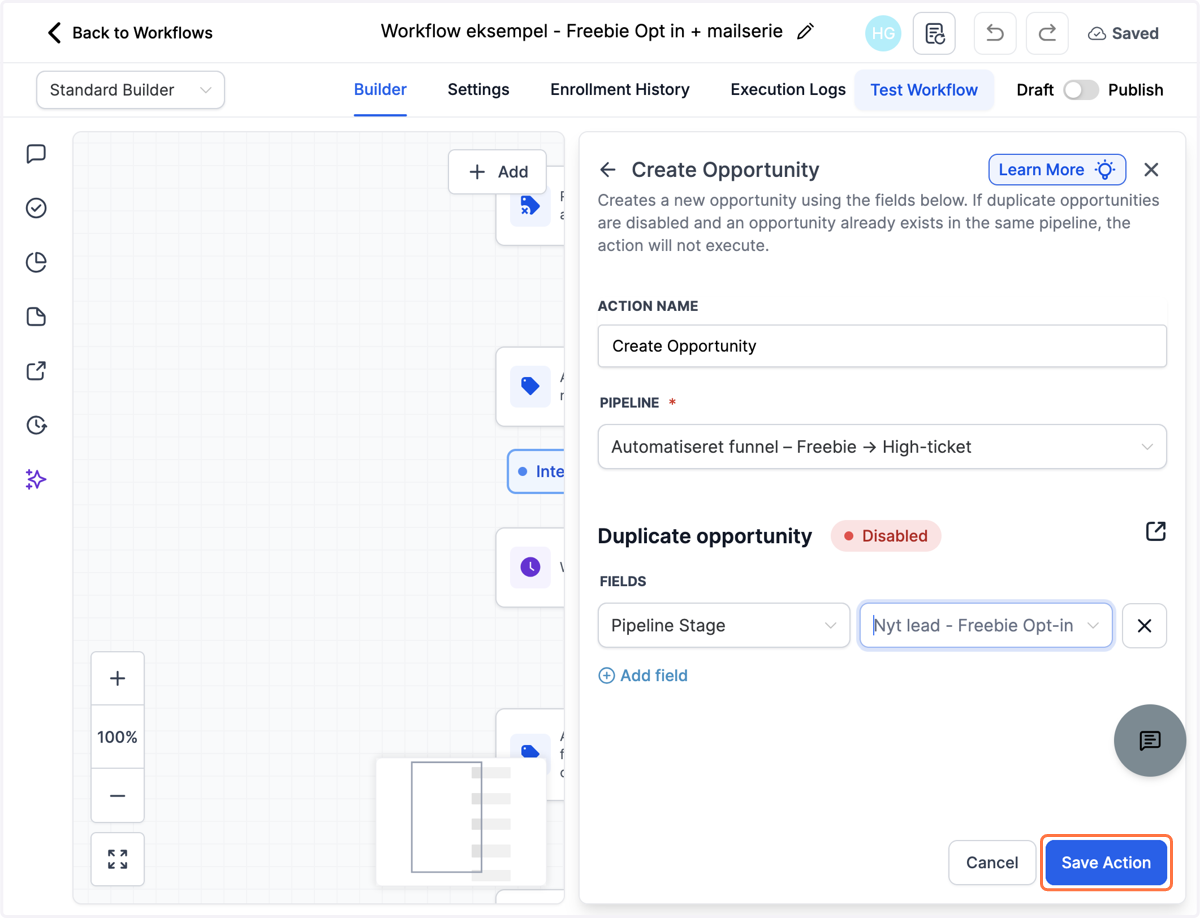Open the checkmark circle sidebar icon
This screenshot has height=918, width=1200.
click(x=36, y=208)
